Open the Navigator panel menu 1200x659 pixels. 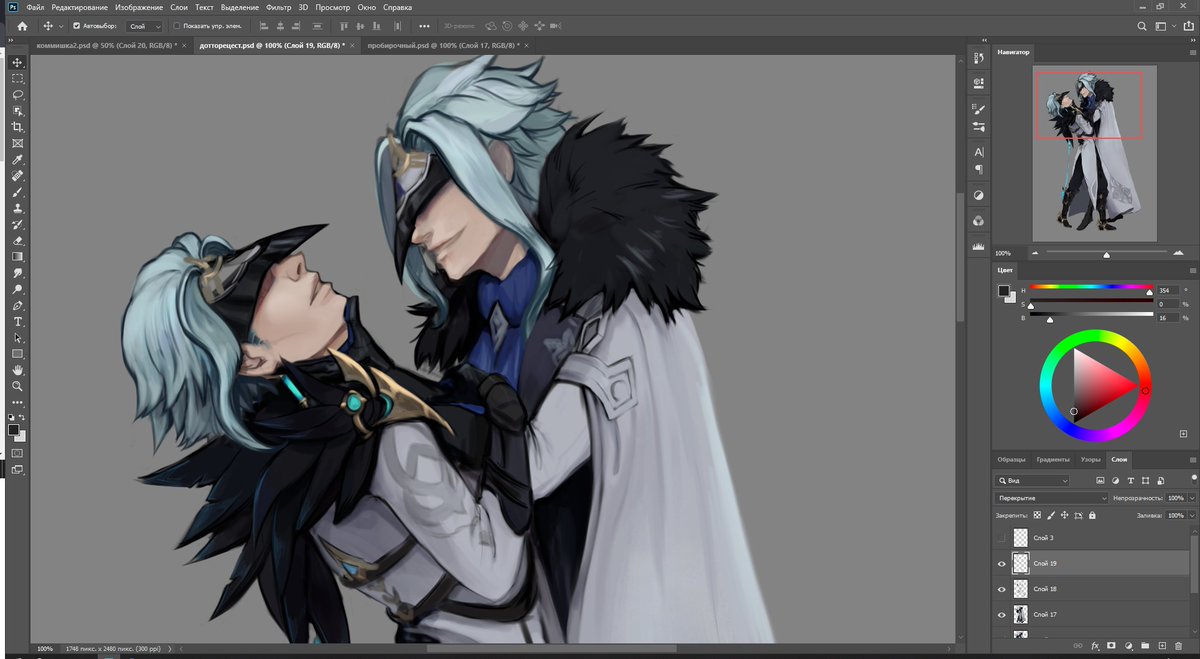pos(1191,51)
